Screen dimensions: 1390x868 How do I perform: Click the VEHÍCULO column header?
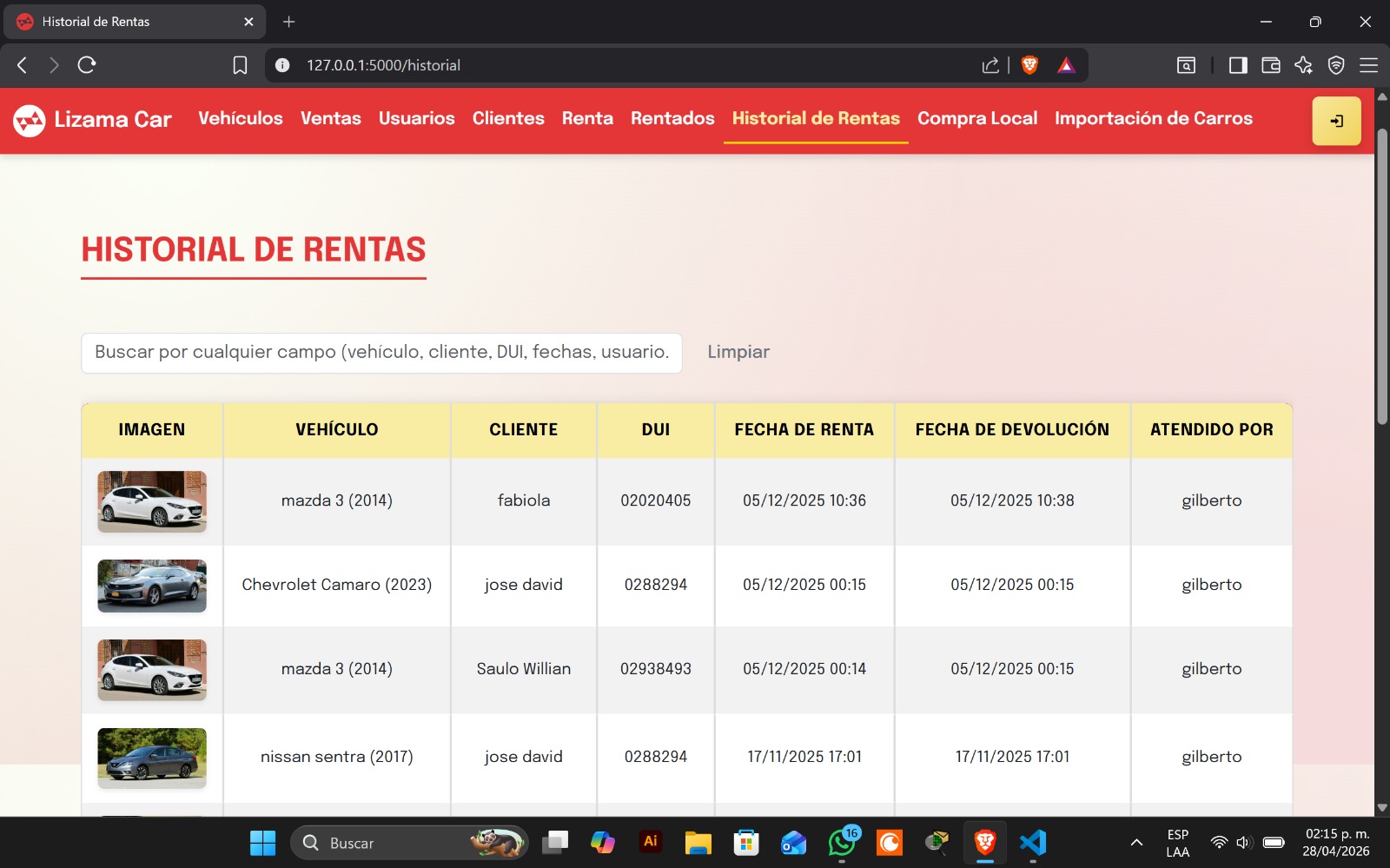point(337,429)
